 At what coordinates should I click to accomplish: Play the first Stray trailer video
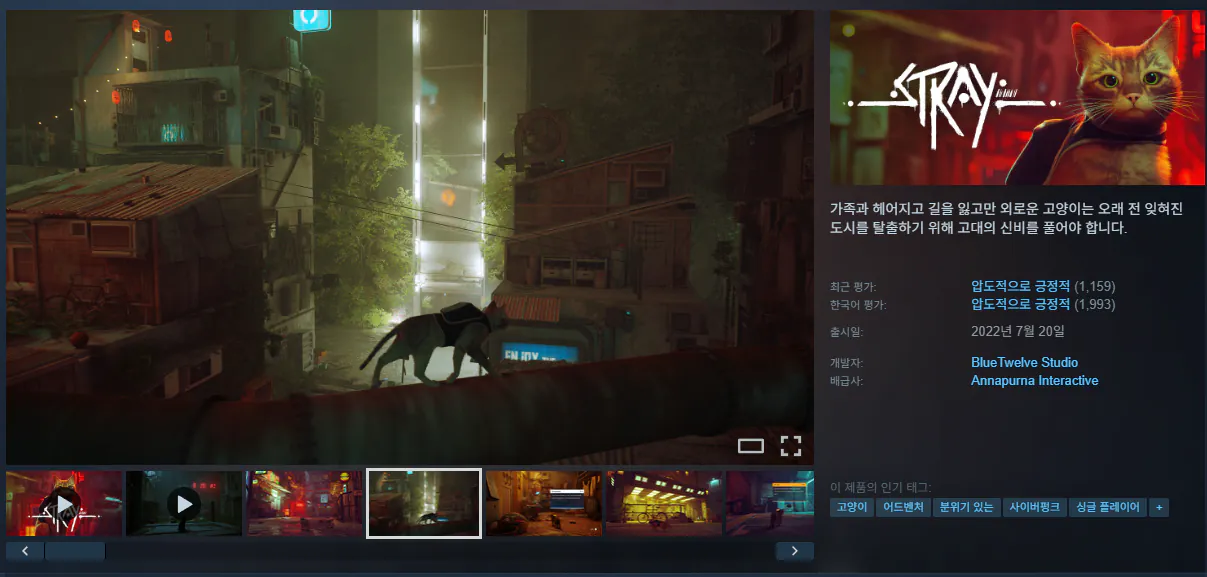tap(64, 502)
